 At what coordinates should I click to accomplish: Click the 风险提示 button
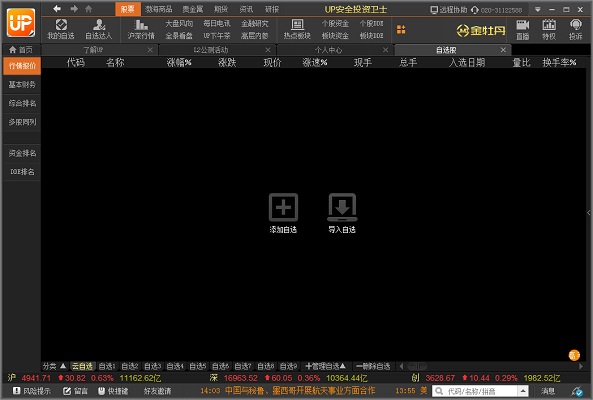32,391
